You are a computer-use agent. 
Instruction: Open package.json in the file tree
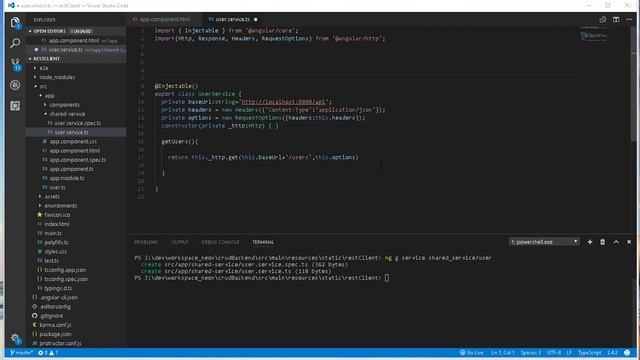coord(55,334)
